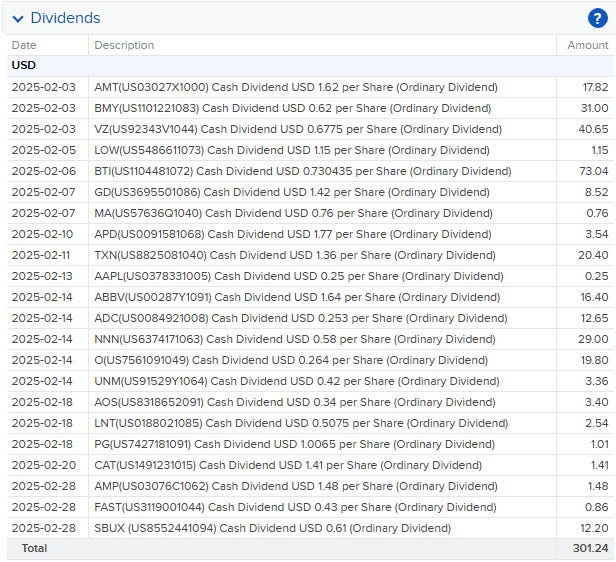Click the date 2025-02-05 in LOW row
The width and height of the screenshot is (616, 562).
coord(44,150)
